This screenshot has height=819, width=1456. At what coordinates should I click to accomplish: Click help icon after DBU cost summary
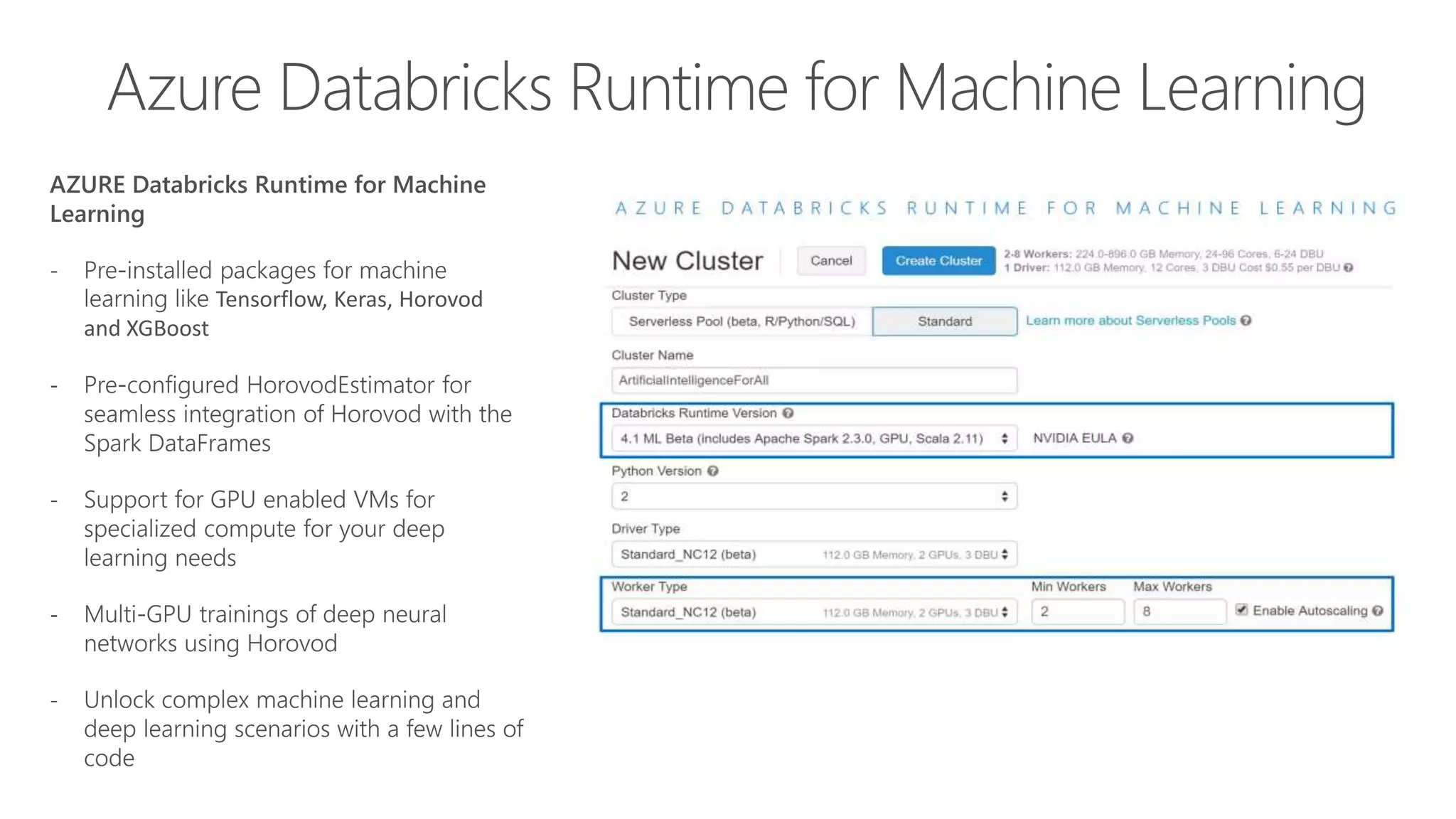tap(1348, 268)
